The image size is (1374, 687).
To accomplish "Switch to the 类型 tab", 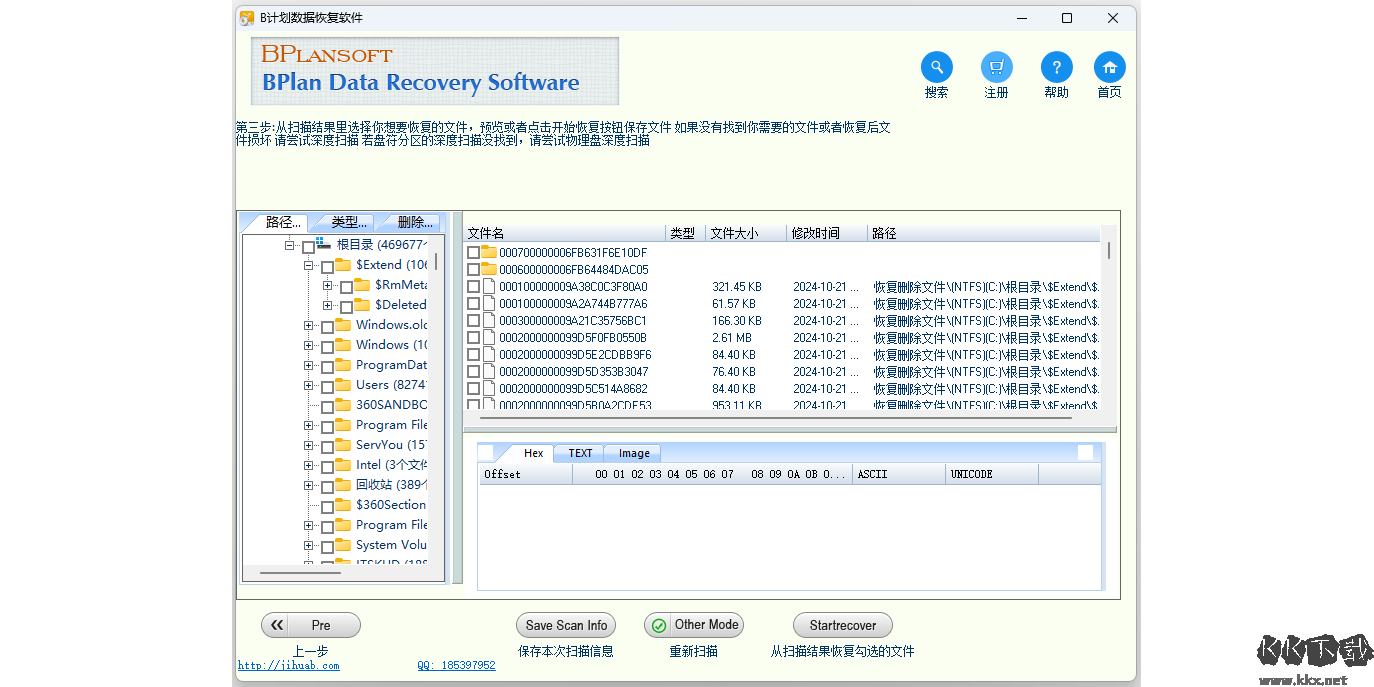I will click(347, 222).
